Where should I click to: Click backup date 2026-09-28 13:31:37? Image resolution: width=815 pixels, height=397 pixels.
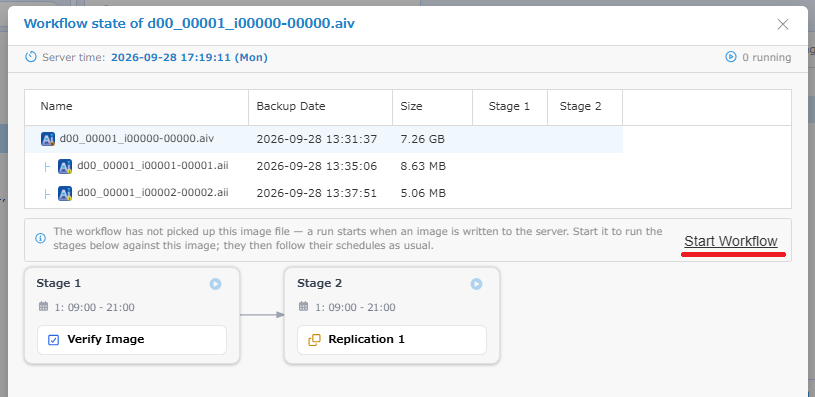(x=317, y=139)
